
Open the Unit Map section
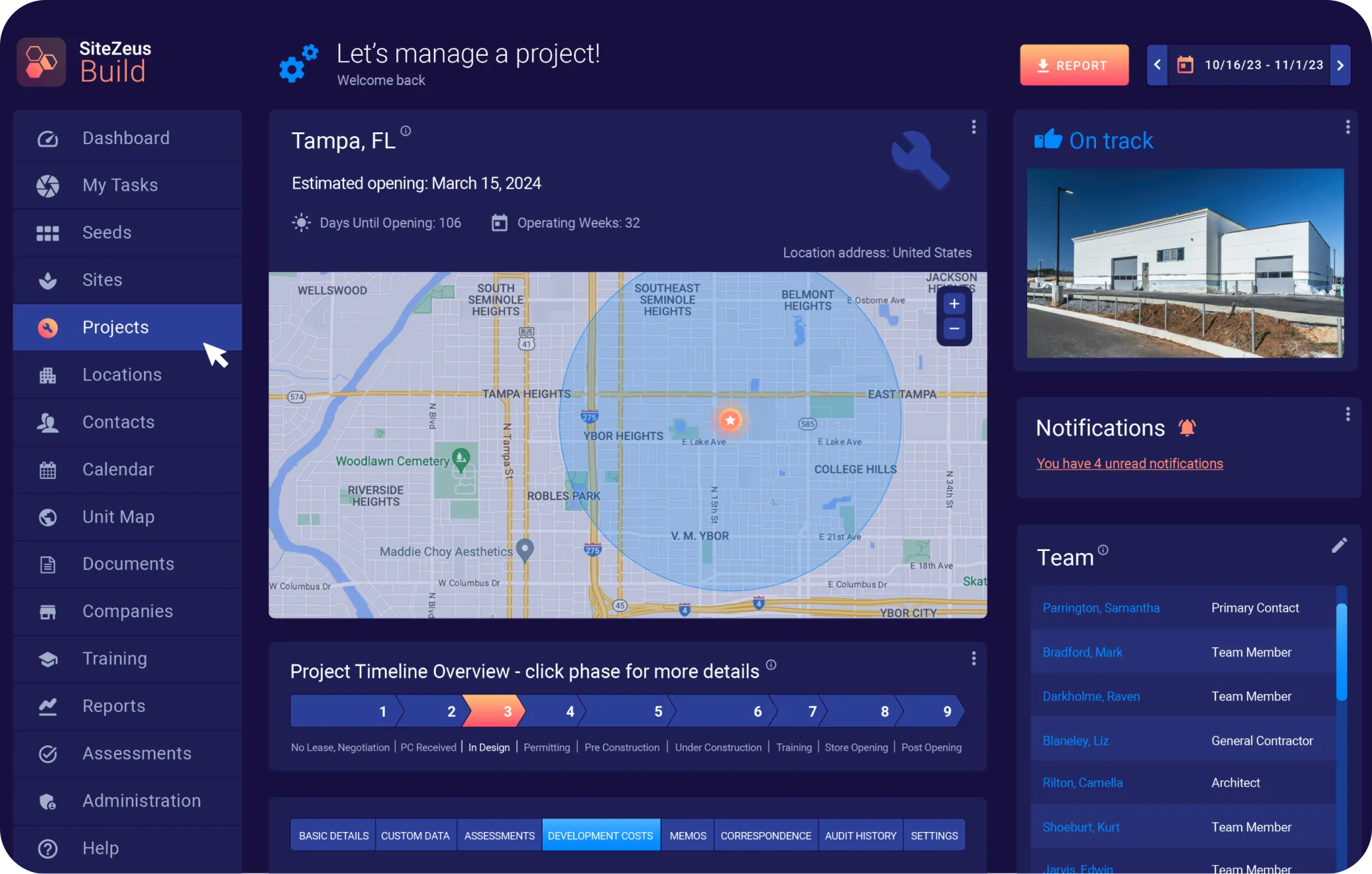[118, 517]
